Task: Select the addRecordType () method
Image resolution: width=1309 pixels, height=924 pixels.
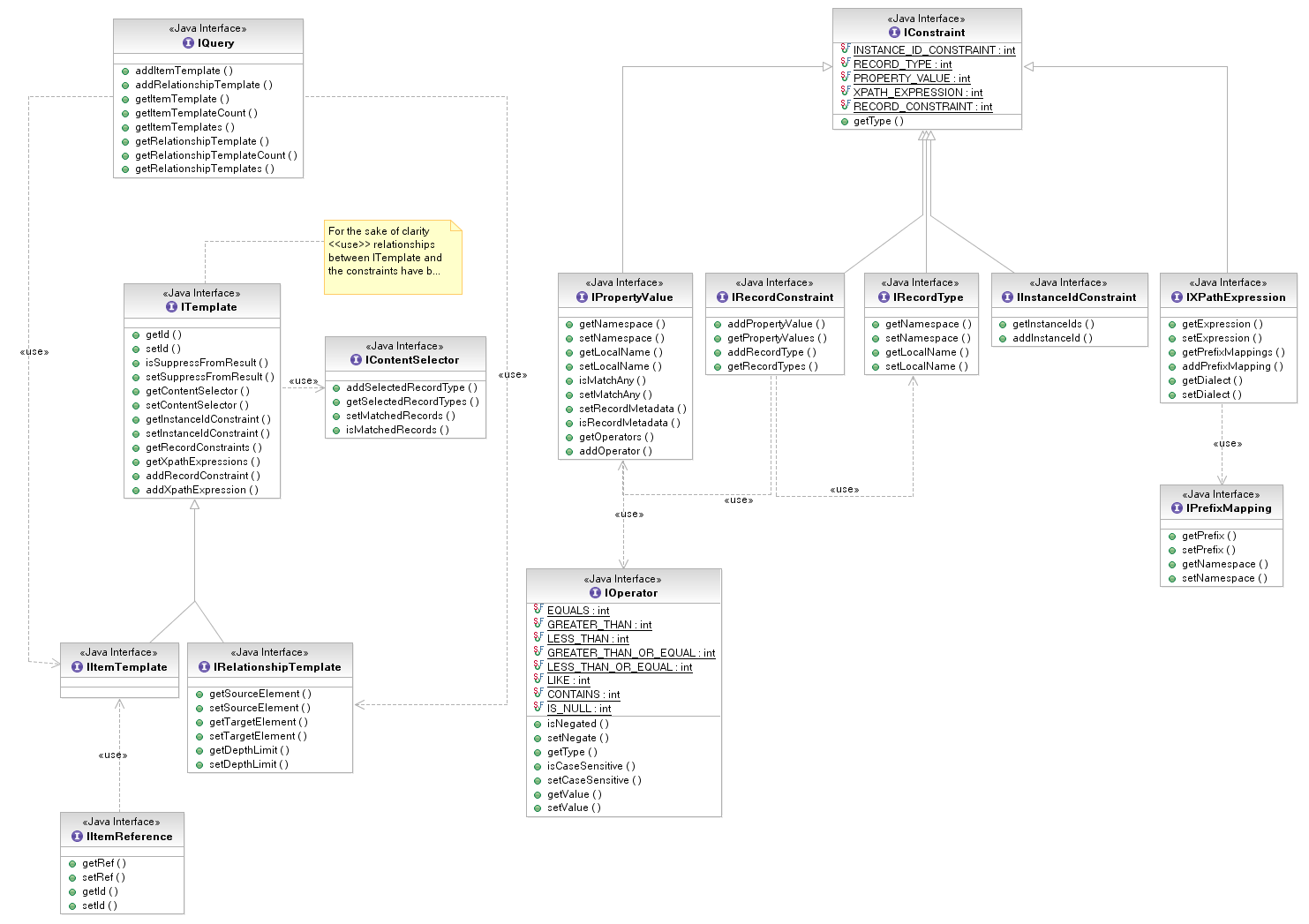Action: (x=771, y=352)
